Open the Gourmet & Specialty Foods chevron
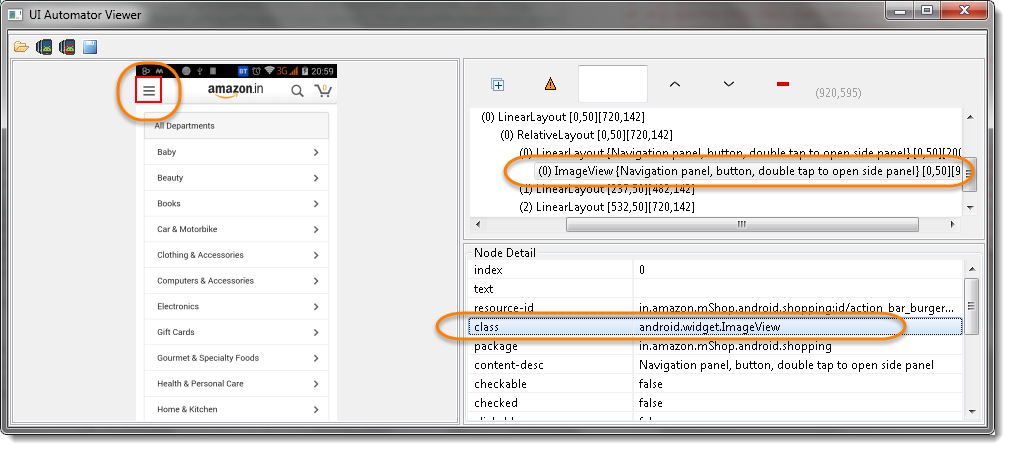The height and width of the screenshot is (450, 1010). click(x=316, y=359)
